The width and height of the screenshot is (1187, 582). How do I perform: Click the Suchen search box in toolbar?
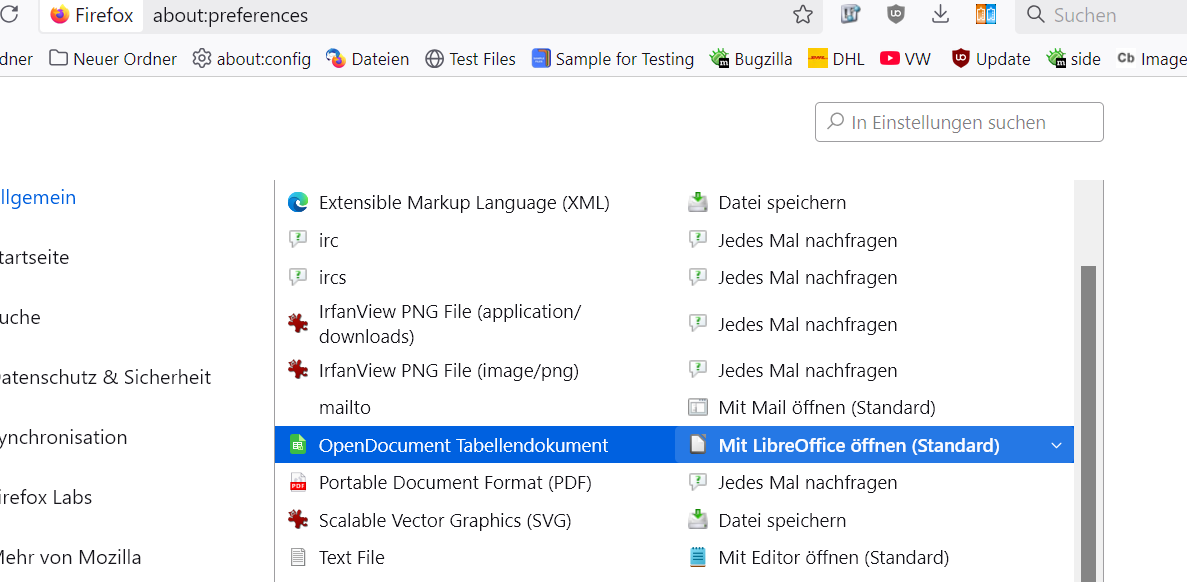point(1100,15)
